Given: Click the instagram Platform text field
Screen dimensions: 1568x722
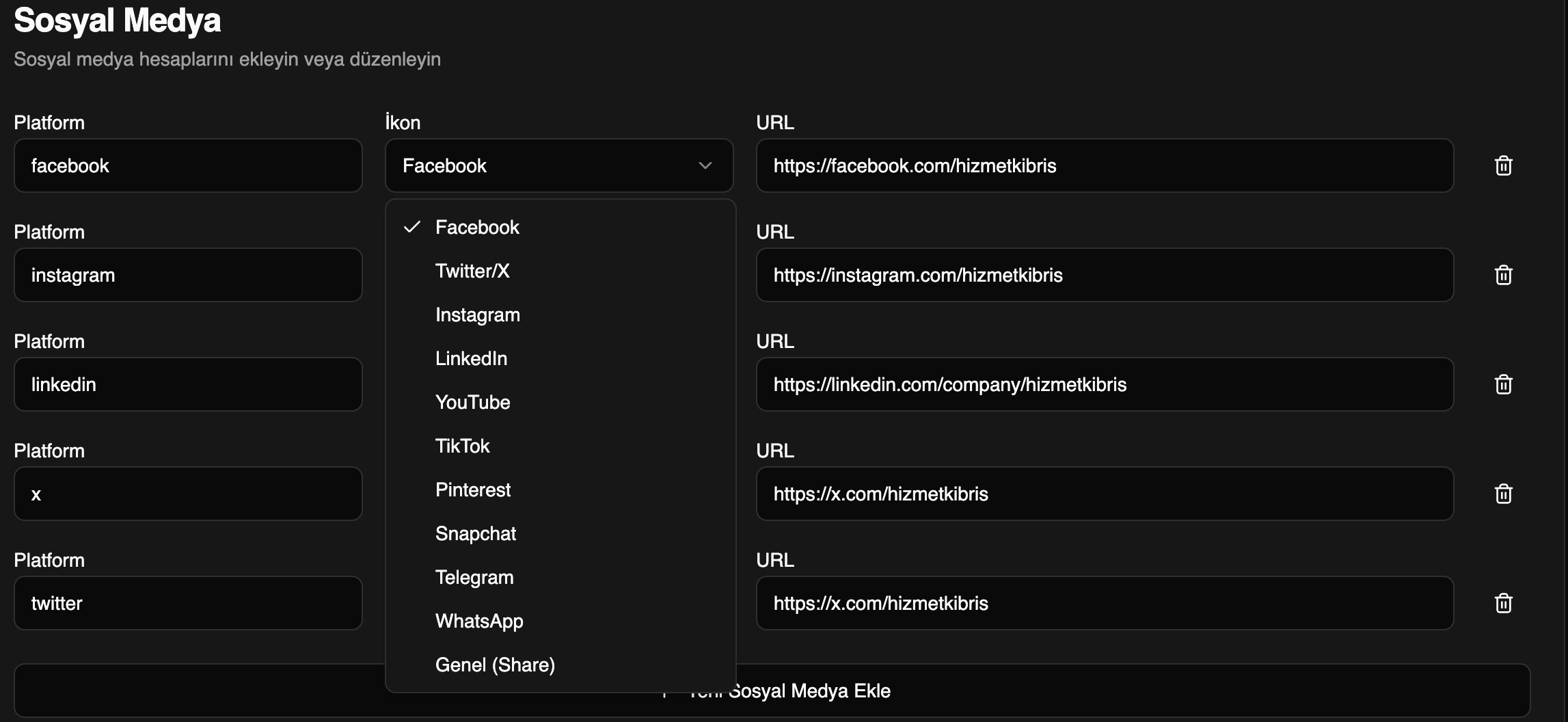Looking at the screenshot, I should click(188, 275).
